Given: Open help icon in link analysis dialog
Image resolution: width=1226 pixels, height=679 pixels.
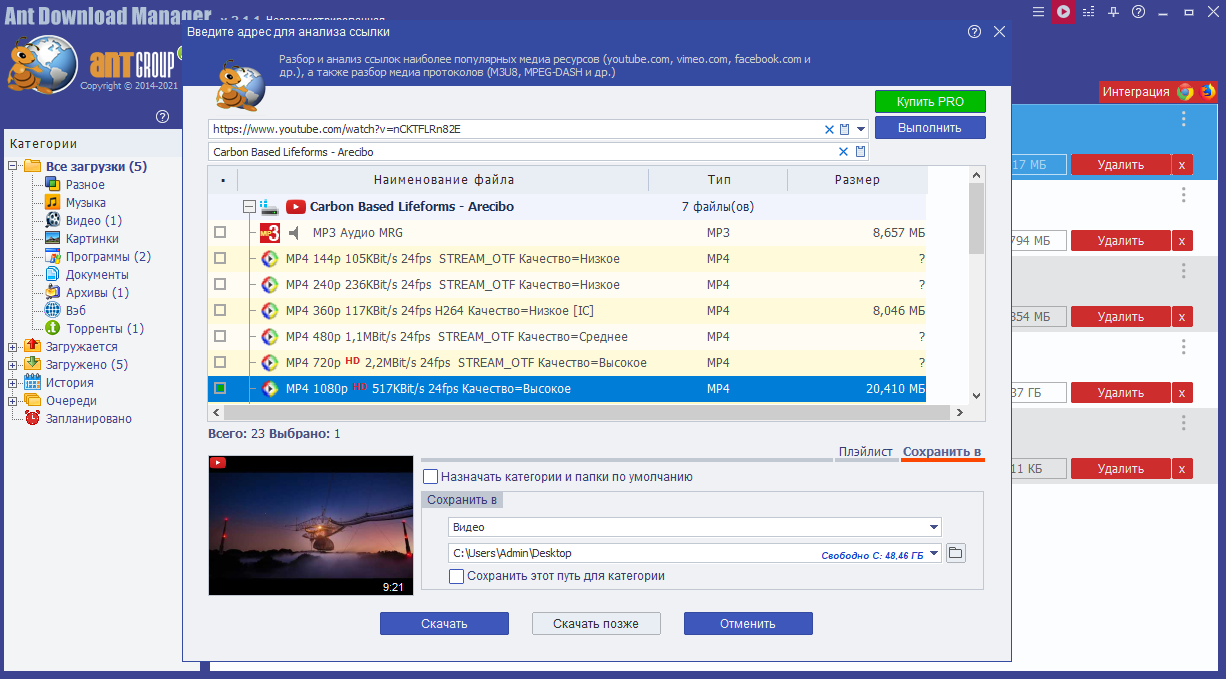Looking at the screenshot, I should point(974,32).
